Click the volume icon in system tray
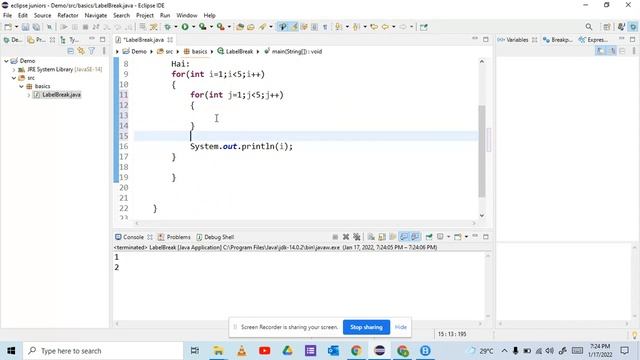640x360 pixels. pyautogui.click(x=550, y=351)
